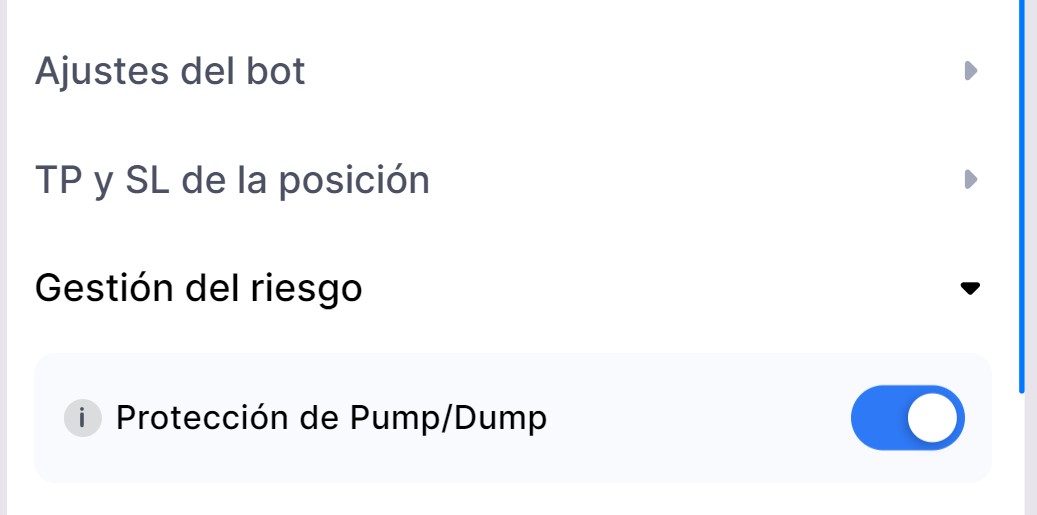Click the Gestión del riesgo title text

point(198,289)
